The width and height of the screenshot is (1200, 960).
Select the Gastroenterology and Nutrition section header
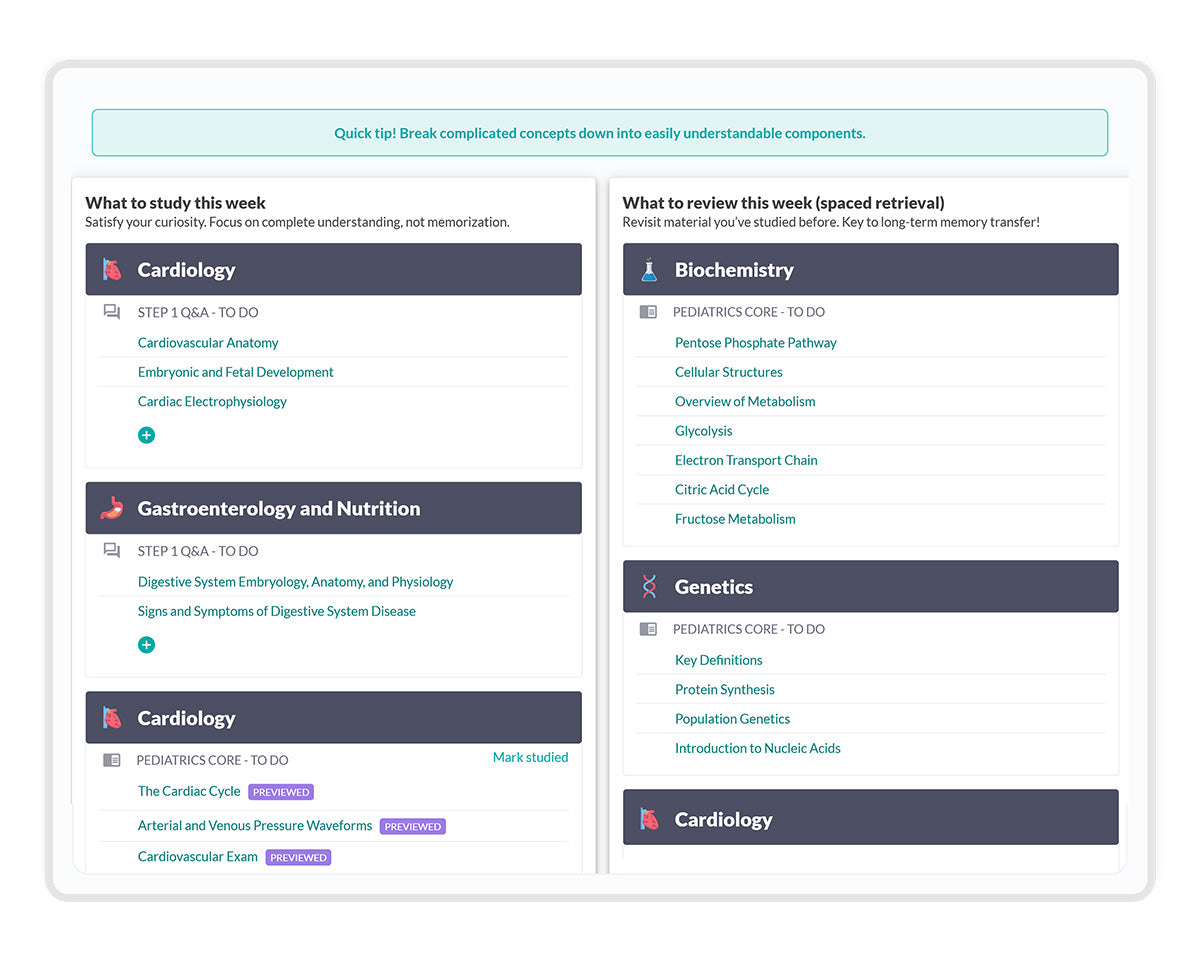click(333, 508)
